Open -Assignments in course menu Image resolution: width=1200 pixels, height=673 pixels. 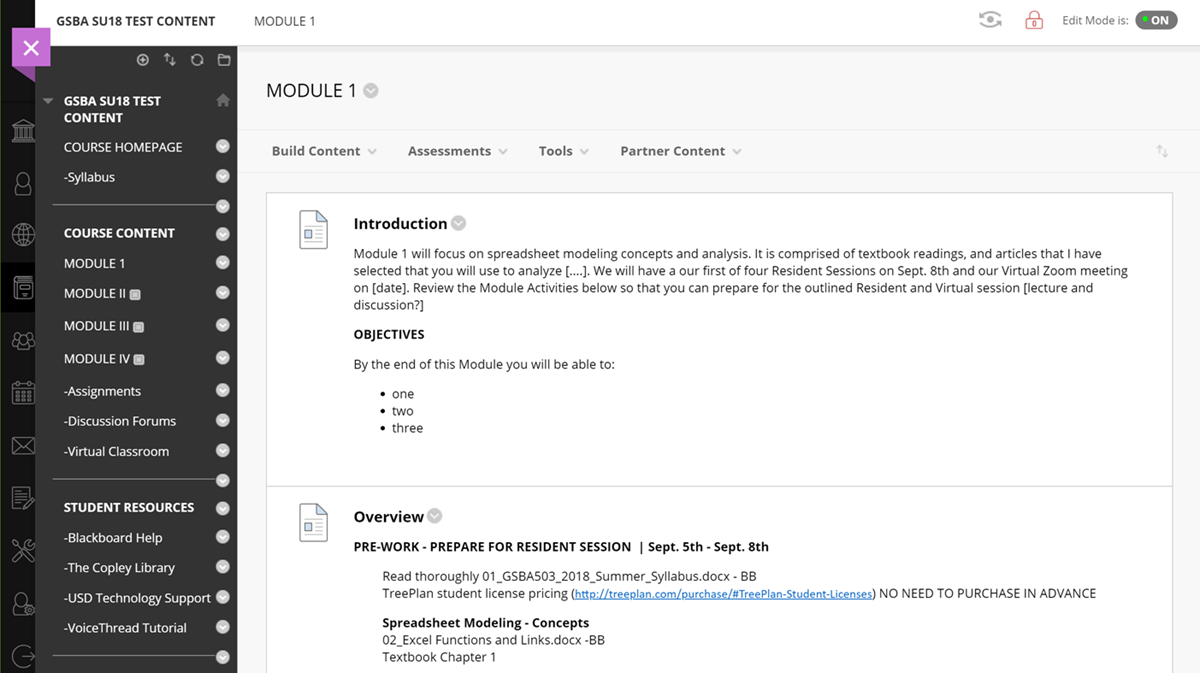point(102,391)
